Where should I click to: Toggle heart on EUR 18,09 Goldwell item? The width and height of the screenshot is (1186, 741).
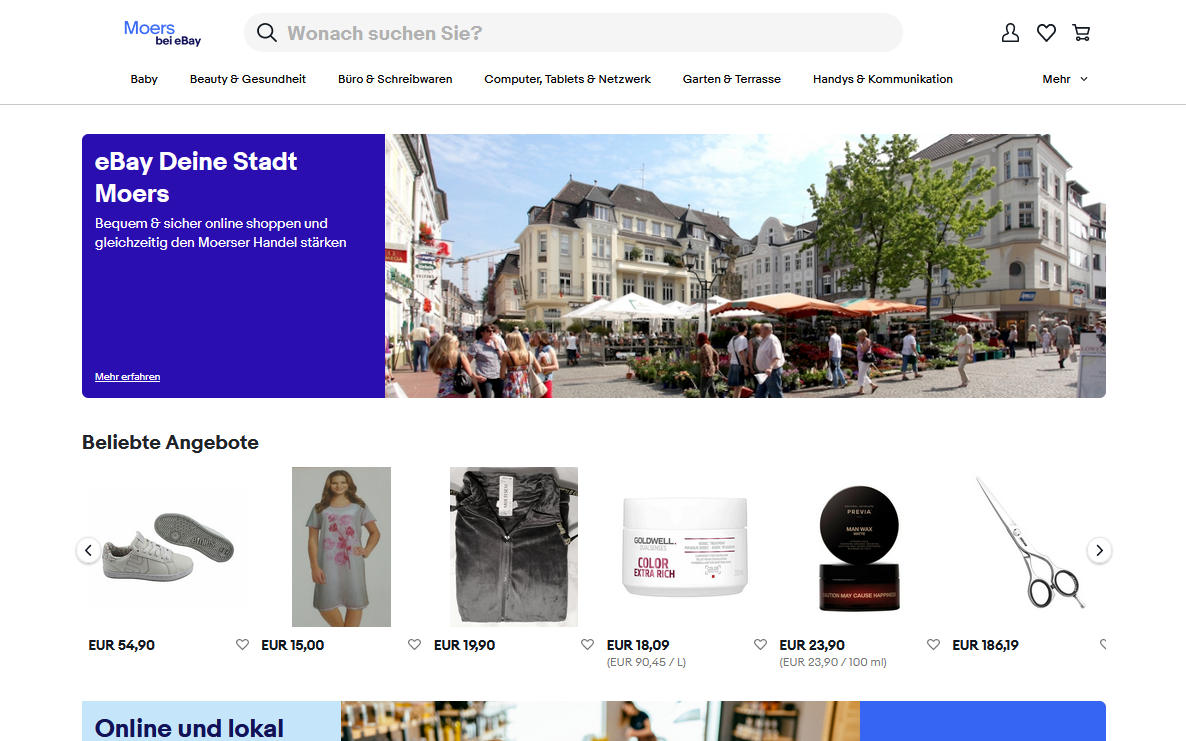click(x=760, y=645)
